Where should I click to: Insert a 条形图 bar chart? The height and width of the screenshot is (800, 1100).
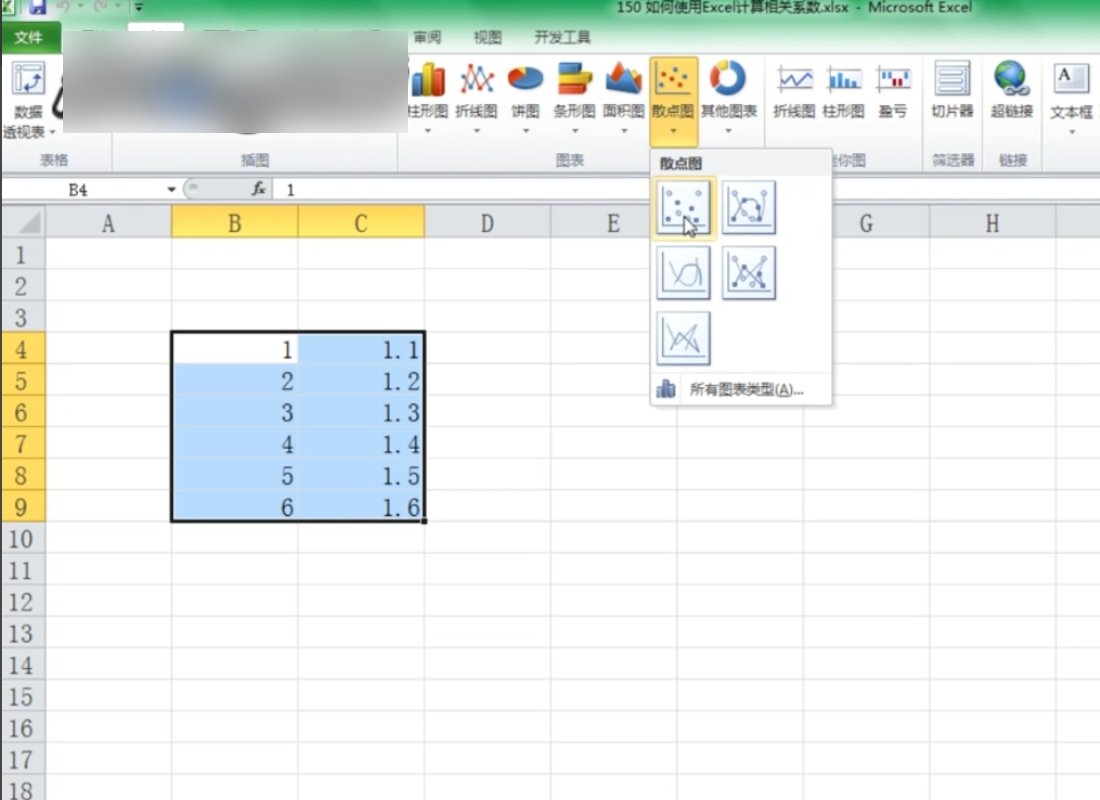pyautogui.click(x=574, y=90)
